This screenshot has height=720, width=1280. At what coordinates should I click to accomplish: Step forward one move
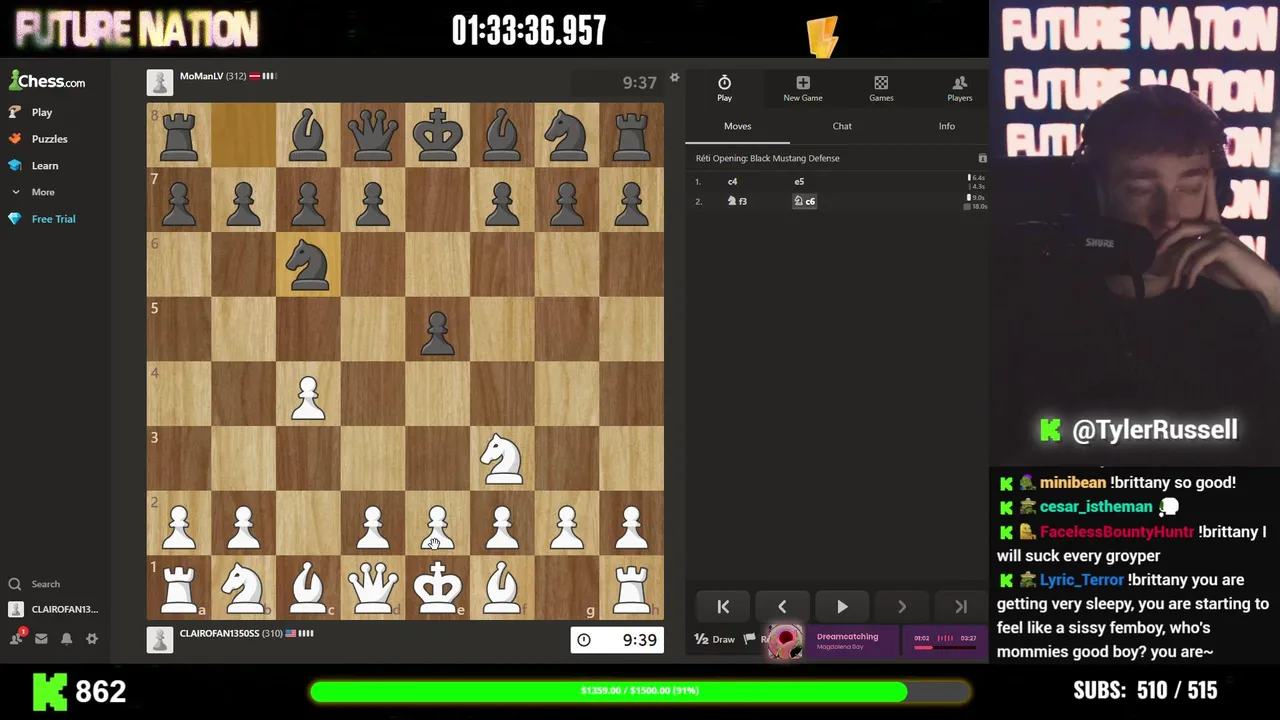tap(901, 607)
